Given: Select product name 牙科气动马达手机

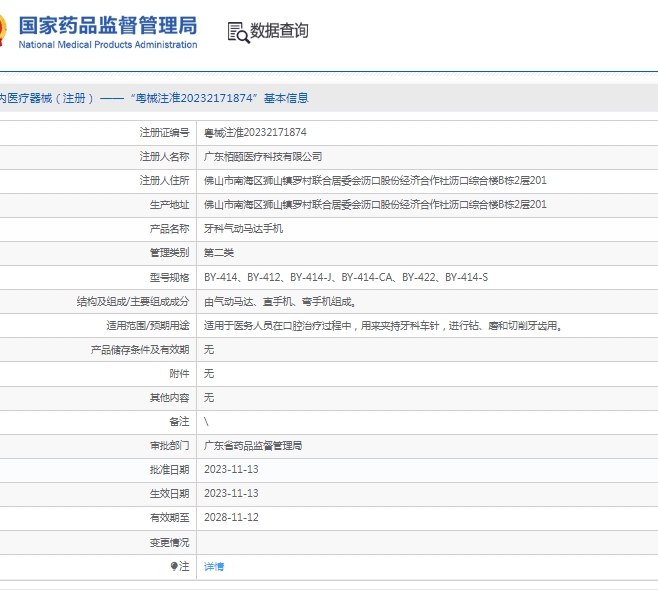Looking at the screenshot, I should (x=243, y=229).
